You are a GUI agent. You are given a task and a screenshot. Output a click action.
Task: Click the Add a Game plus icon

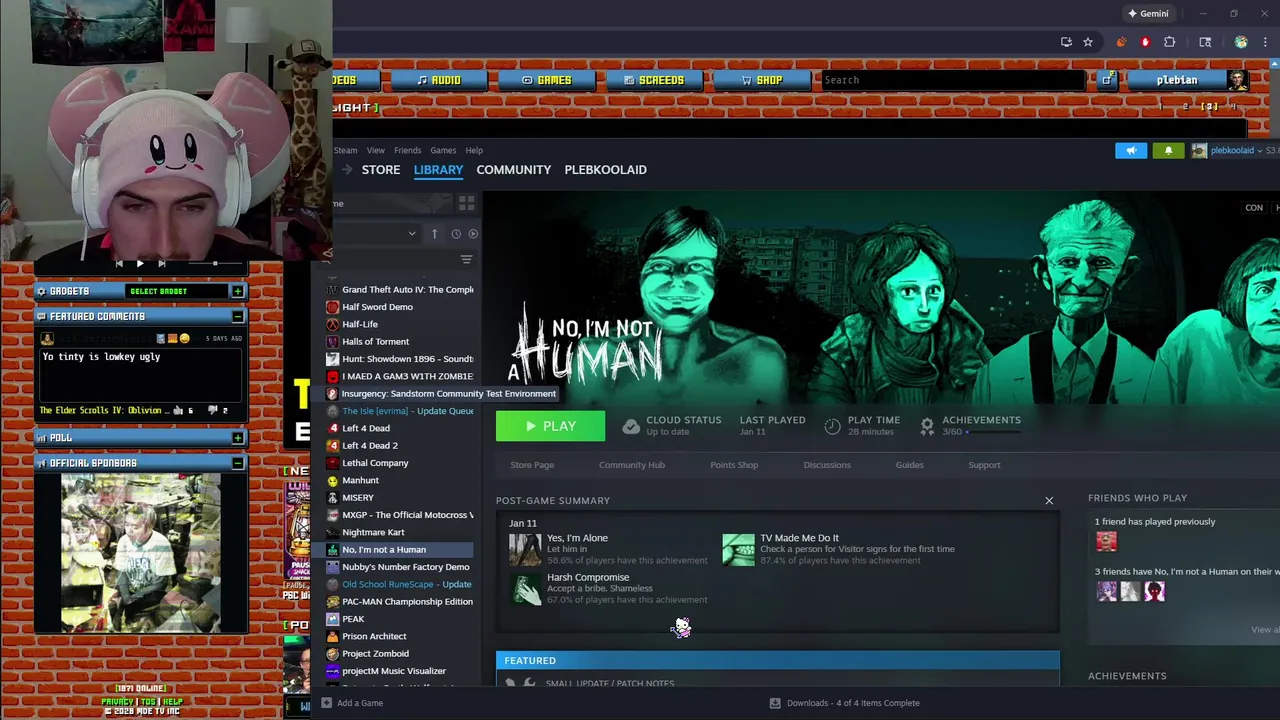(x=326, y=703)
